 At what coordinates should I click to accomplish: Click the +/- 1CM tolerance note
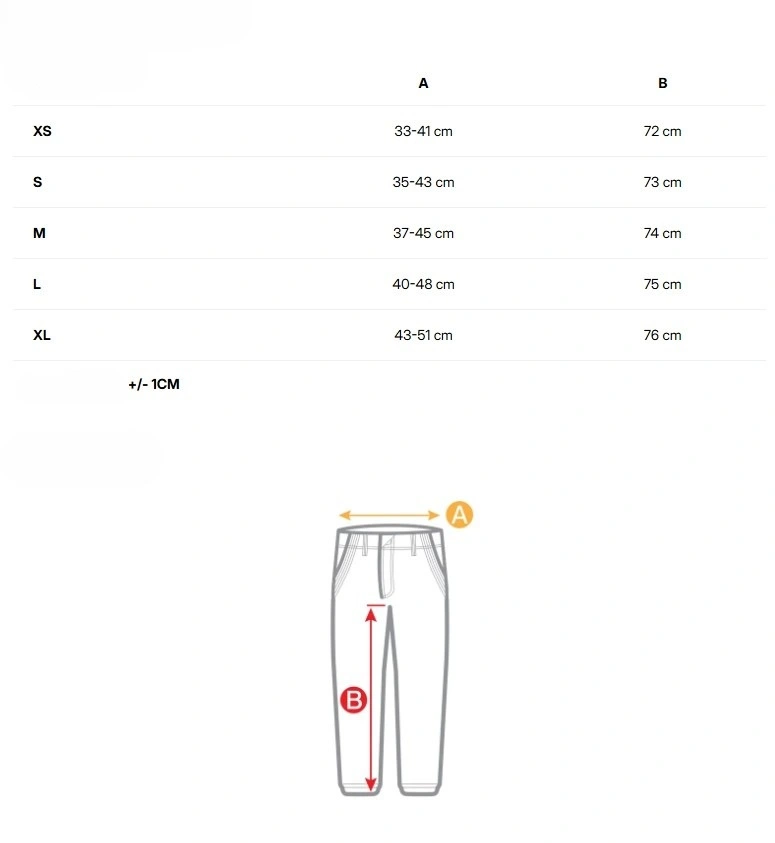(154, 384)
